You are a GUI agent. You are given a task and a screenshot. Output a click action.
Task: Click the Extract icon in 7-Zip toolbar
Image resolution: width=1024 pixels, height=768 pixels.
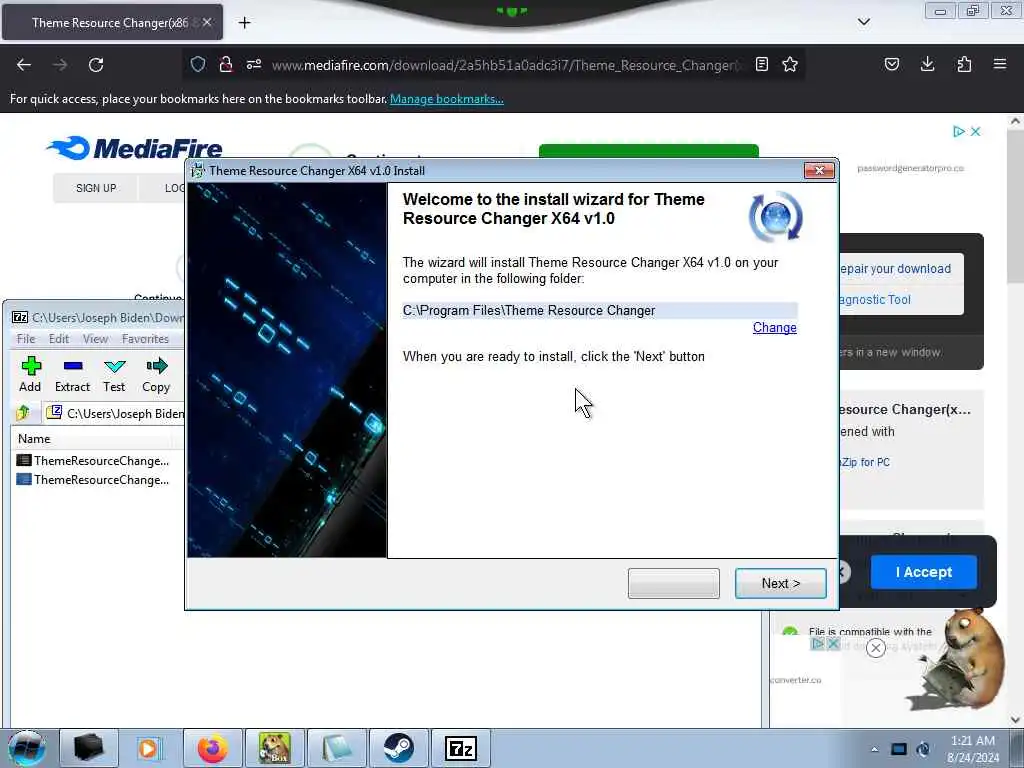click(72, 375)
